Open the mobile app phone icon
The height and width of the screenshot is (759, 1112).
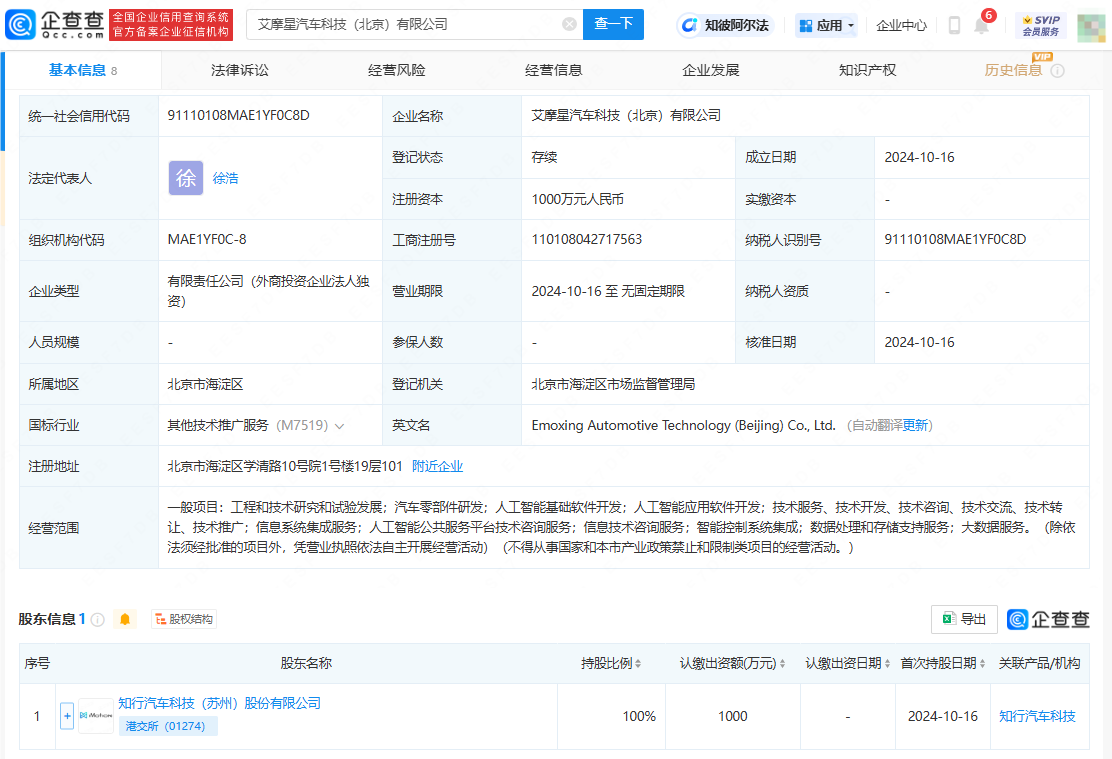click(954, 25)
